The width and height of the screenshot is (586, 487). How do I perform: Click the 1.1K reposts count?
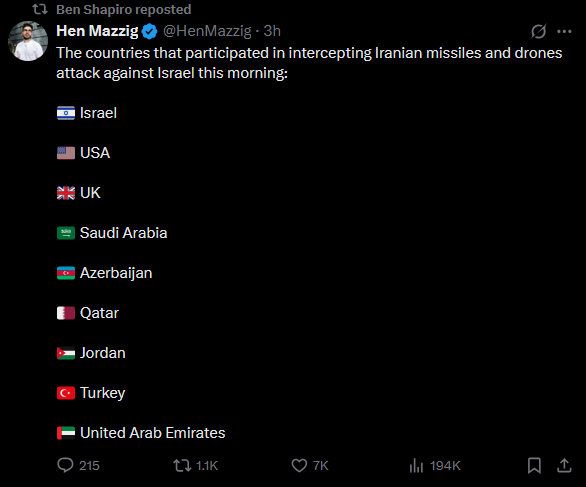tap(207, 466)
